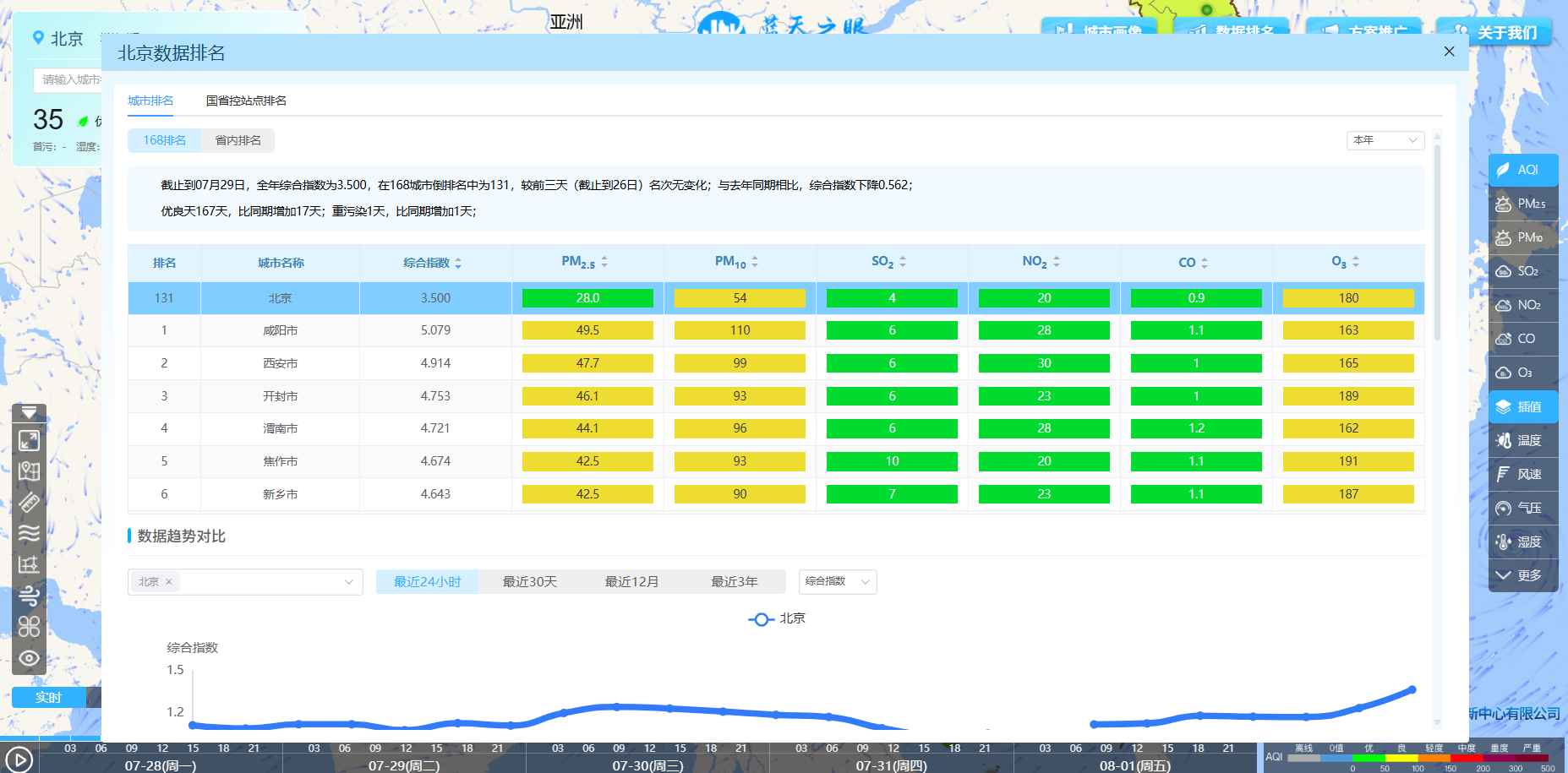
Task: Remove the 北京 tag
Action: (x=169, y=581)
